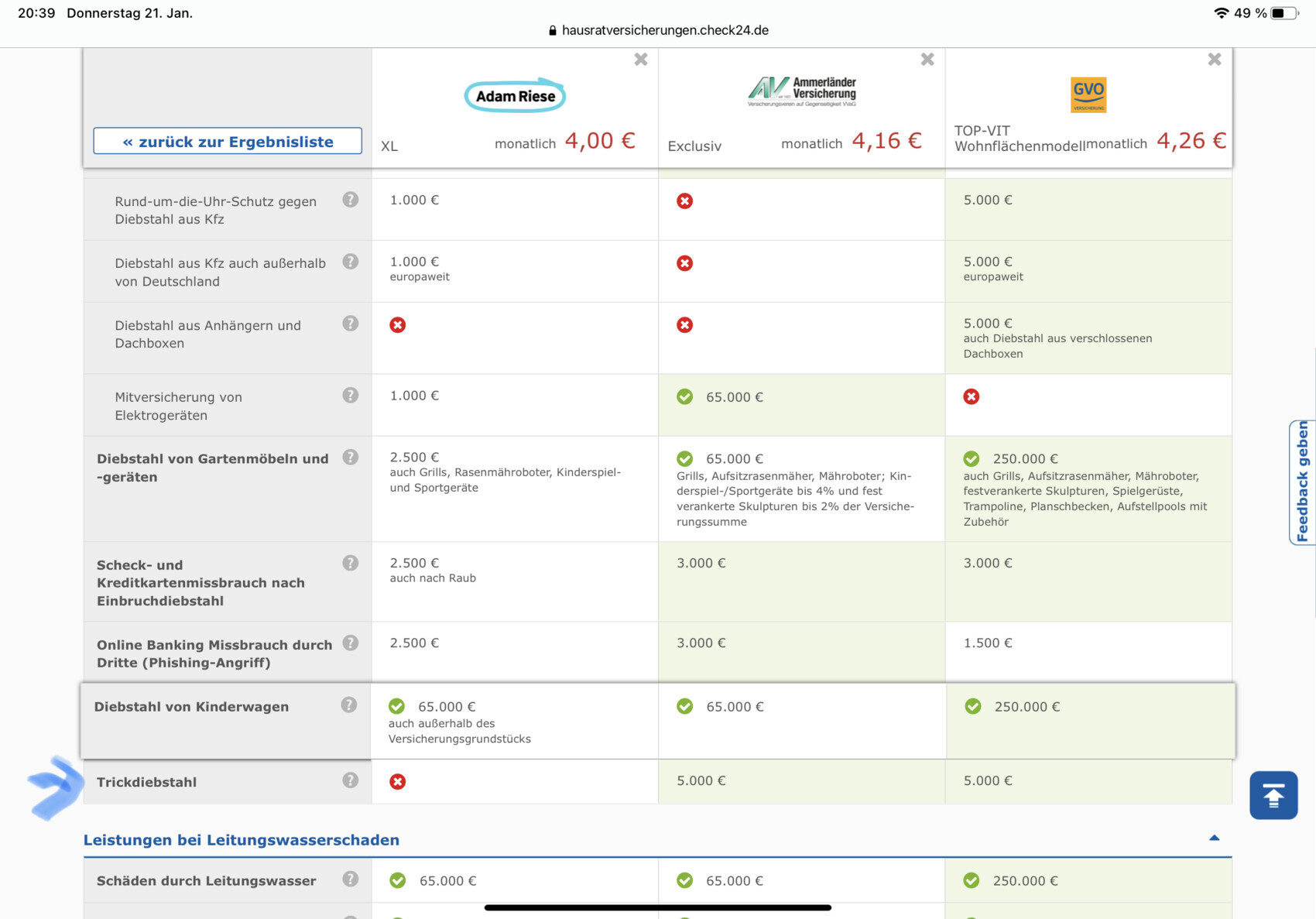
Task: Remove Adam Riese XL from comparison
Action: pos(641,60)
